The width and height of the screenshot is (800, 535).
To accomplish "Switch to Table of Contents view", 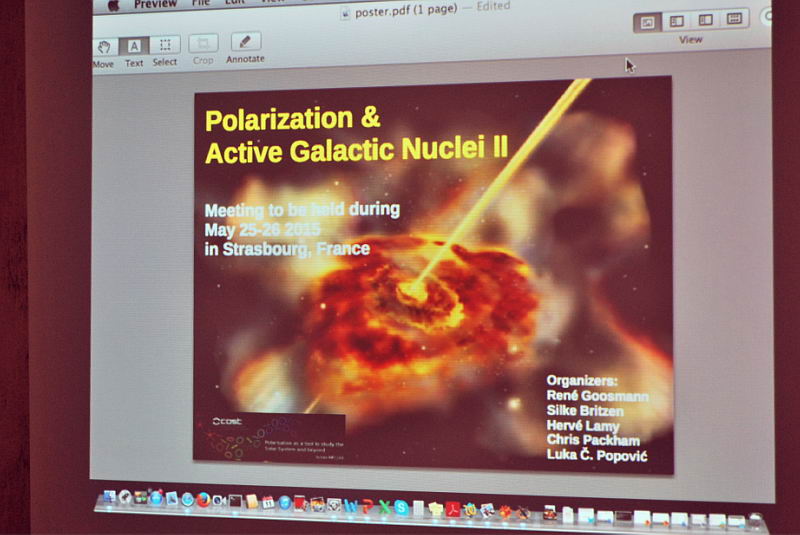I will point(706,20).
